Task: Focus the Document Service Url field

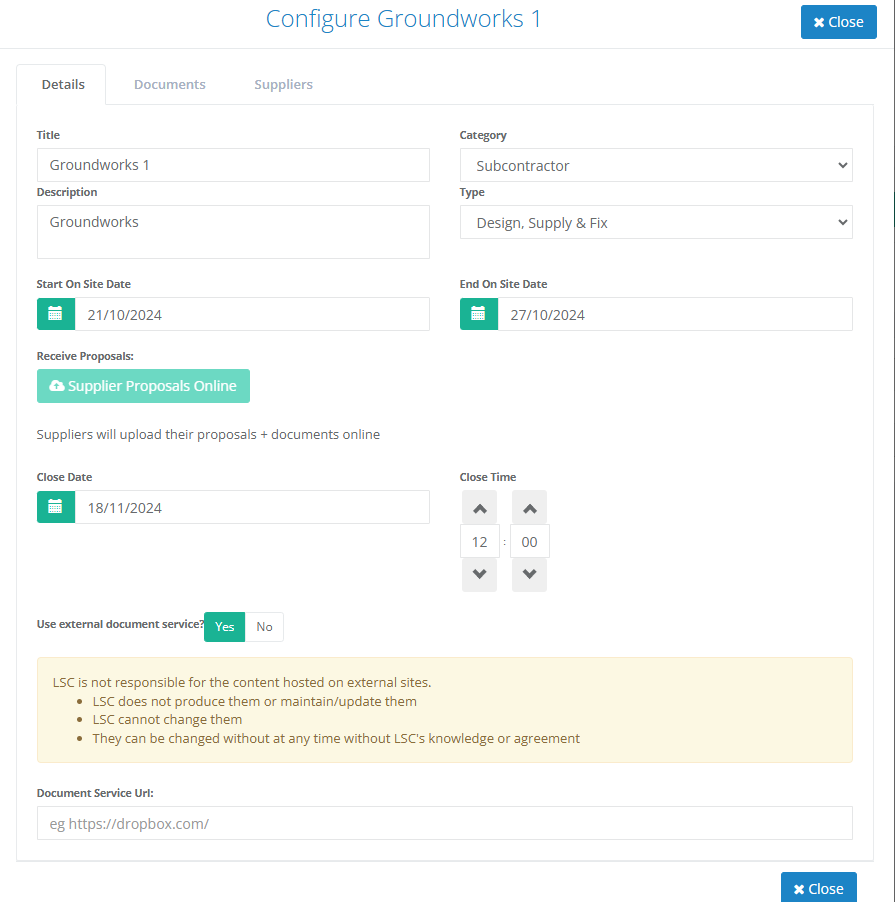Action: pyautogui.click(x=445, y=823)
